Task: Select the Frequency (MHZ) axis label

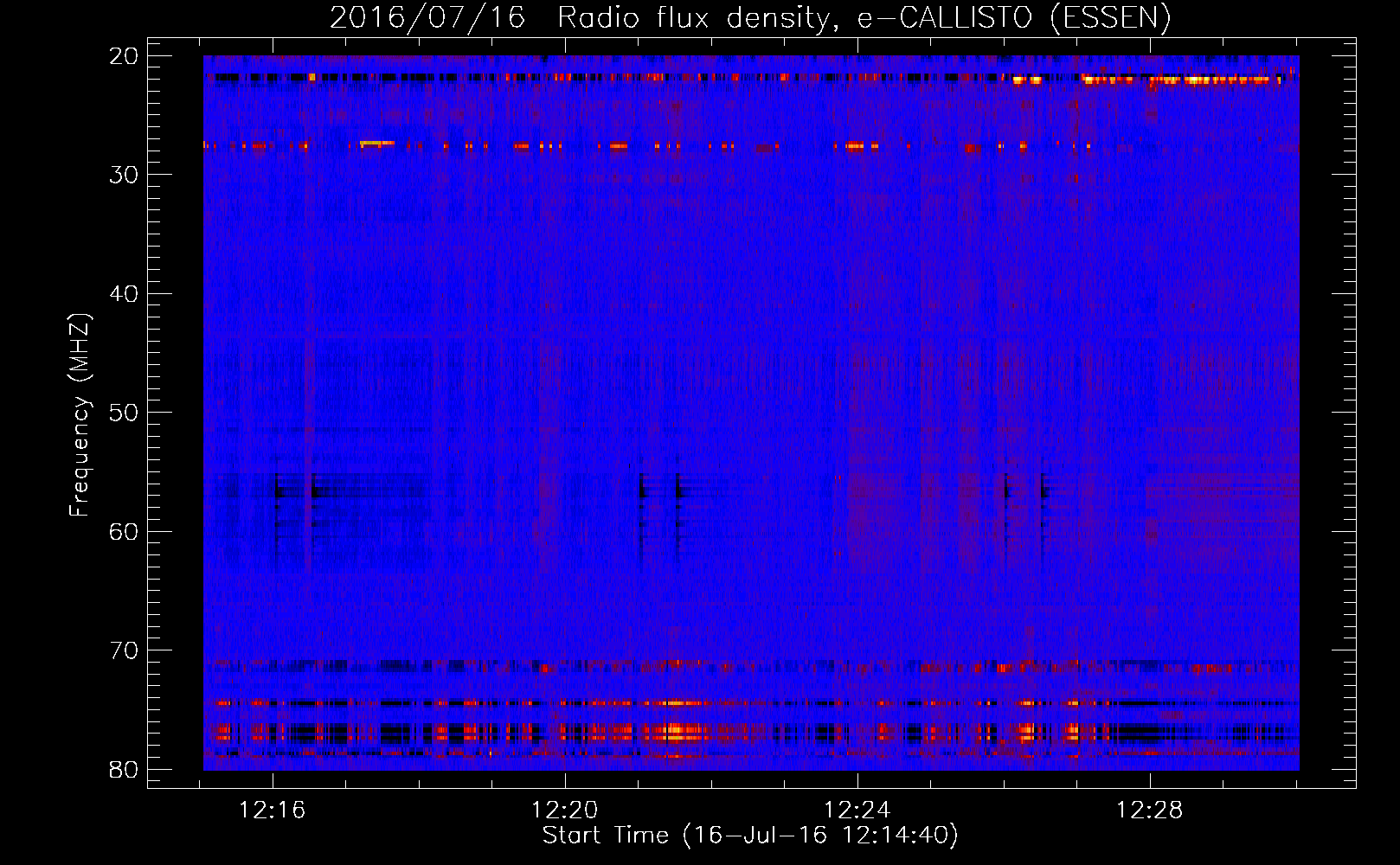Action: 80,415
